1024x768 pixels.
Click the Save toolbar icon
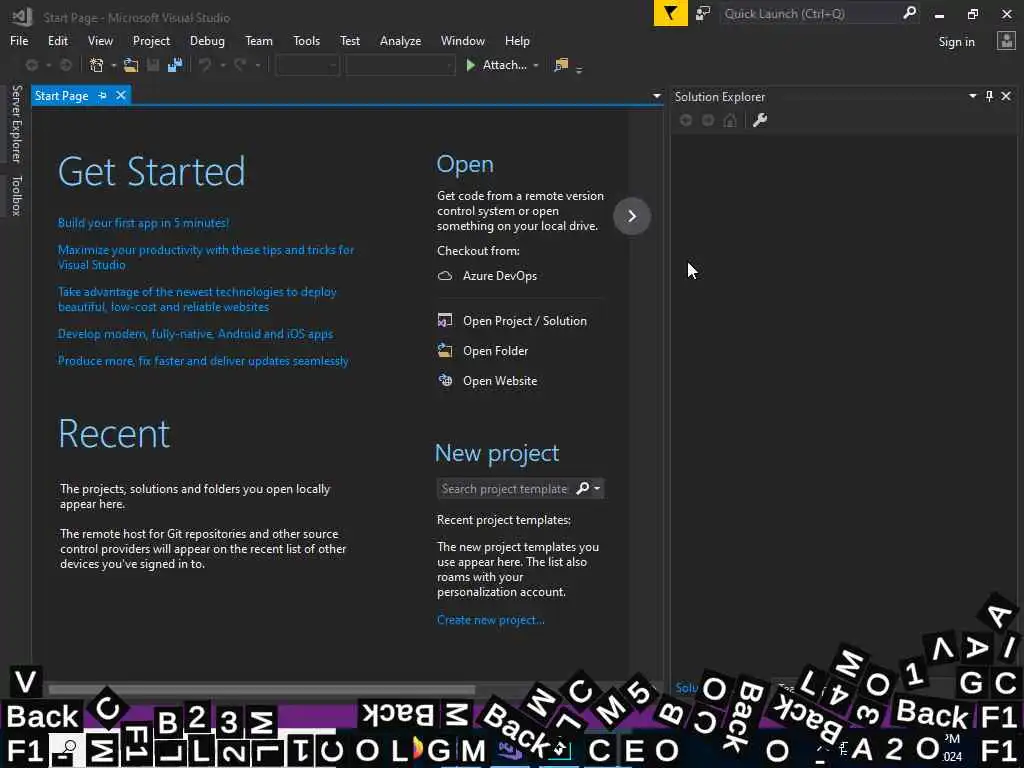(x=153, y=65)
